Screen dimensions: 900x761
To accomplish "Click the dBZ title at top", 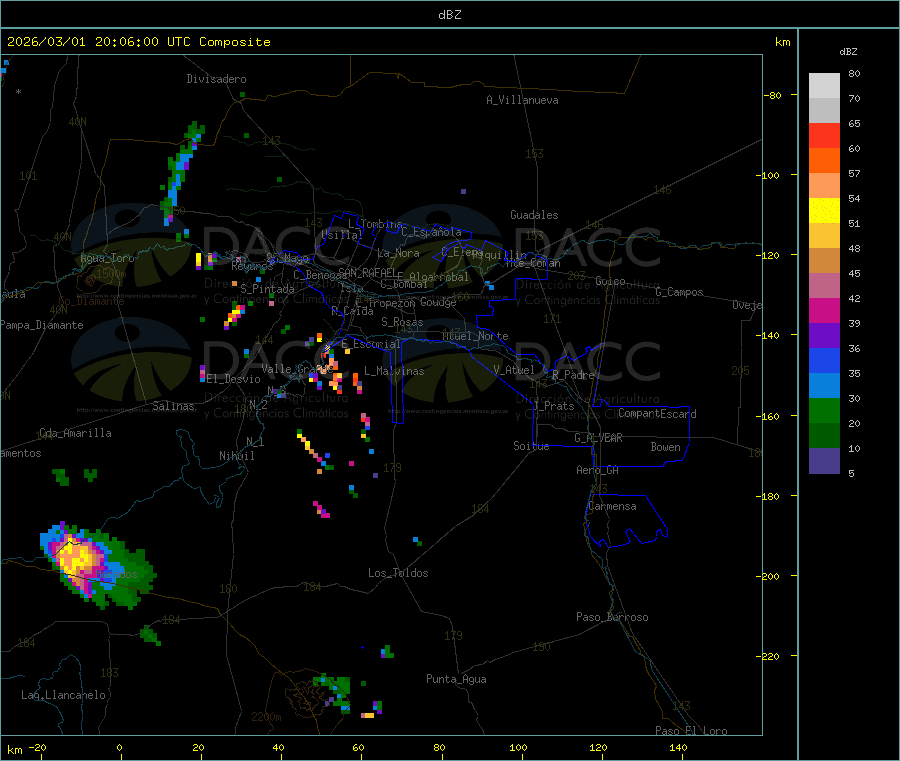I will (449, 15).
